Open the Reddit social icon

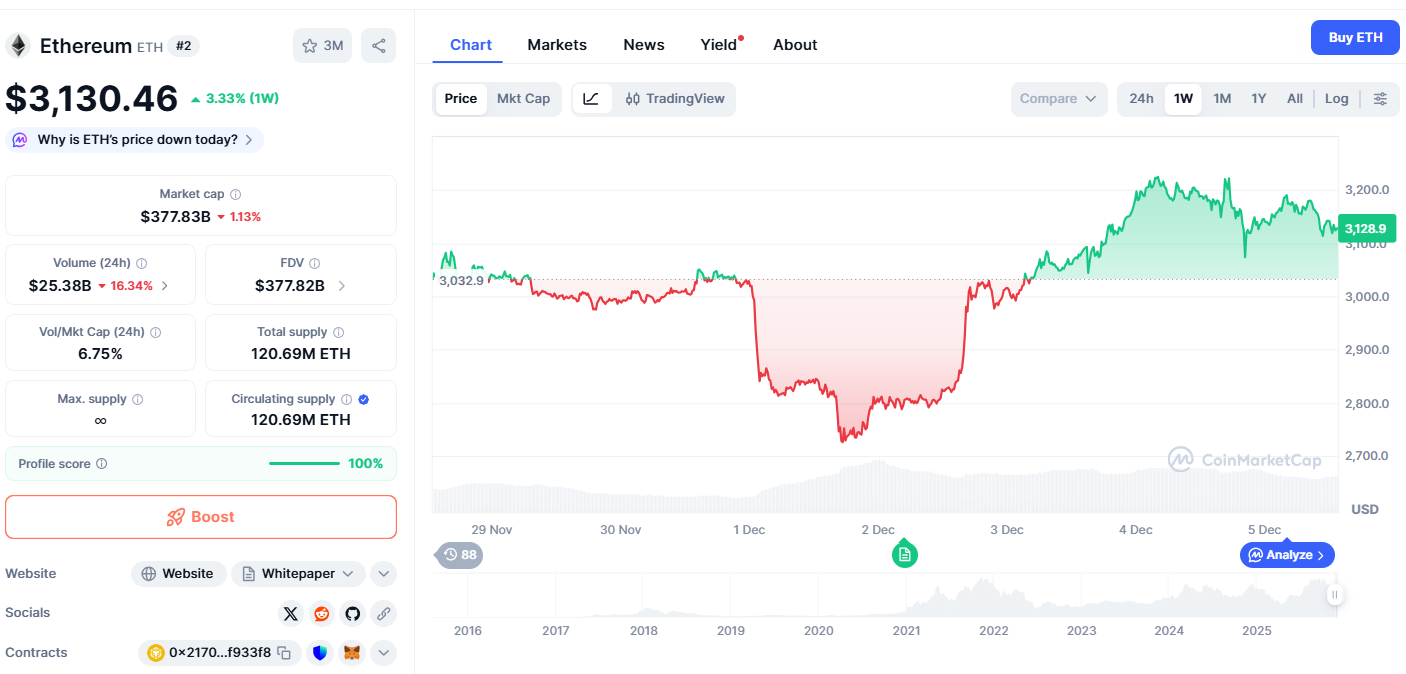click(x=321, y=613)
